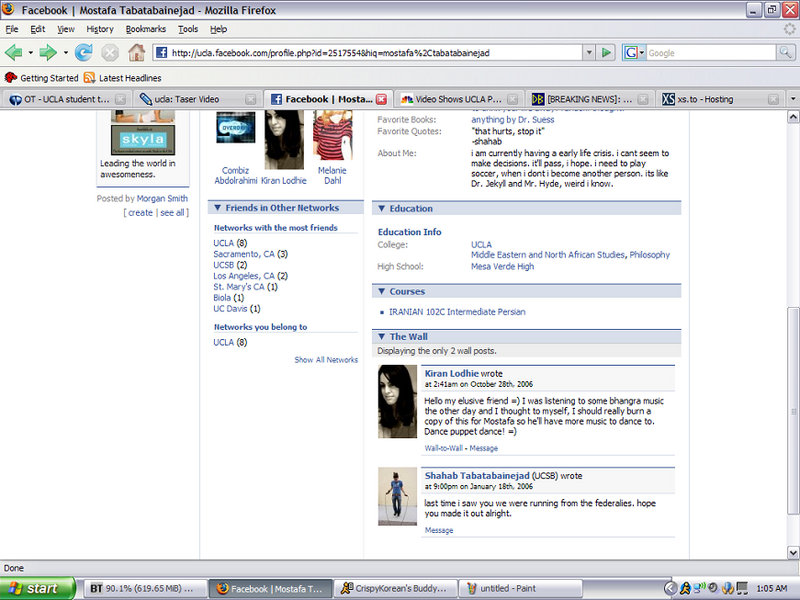Switch to CrispyKorean's Buddy taskbar item
The height and width of the screenshot is (600, 800).
(395, 588)
